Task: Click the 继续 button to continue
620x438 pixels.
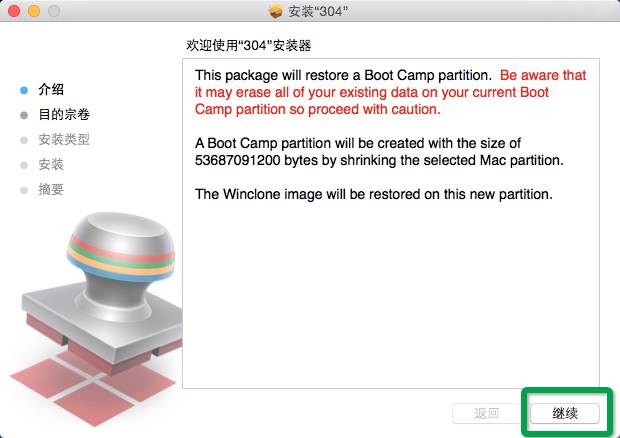Action: click(565, 413)
